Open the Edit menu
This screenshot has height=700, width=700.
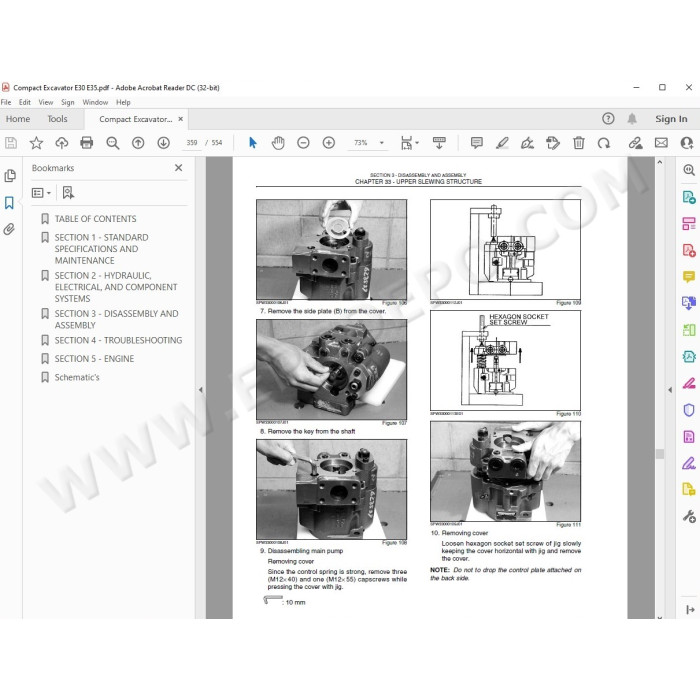pyautogui.click(x=25, y=102)
